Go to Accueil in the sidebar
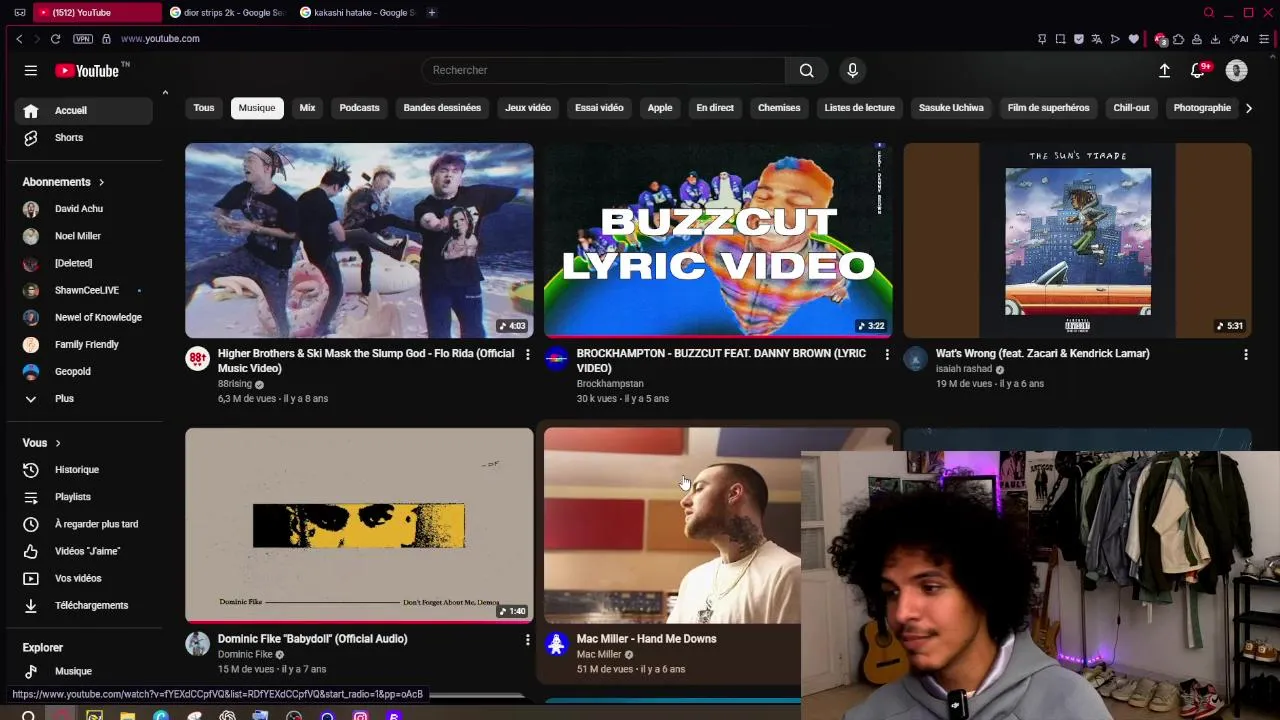Image resolution: width=1280 pixels, height=720 pixels. point(83,111)
